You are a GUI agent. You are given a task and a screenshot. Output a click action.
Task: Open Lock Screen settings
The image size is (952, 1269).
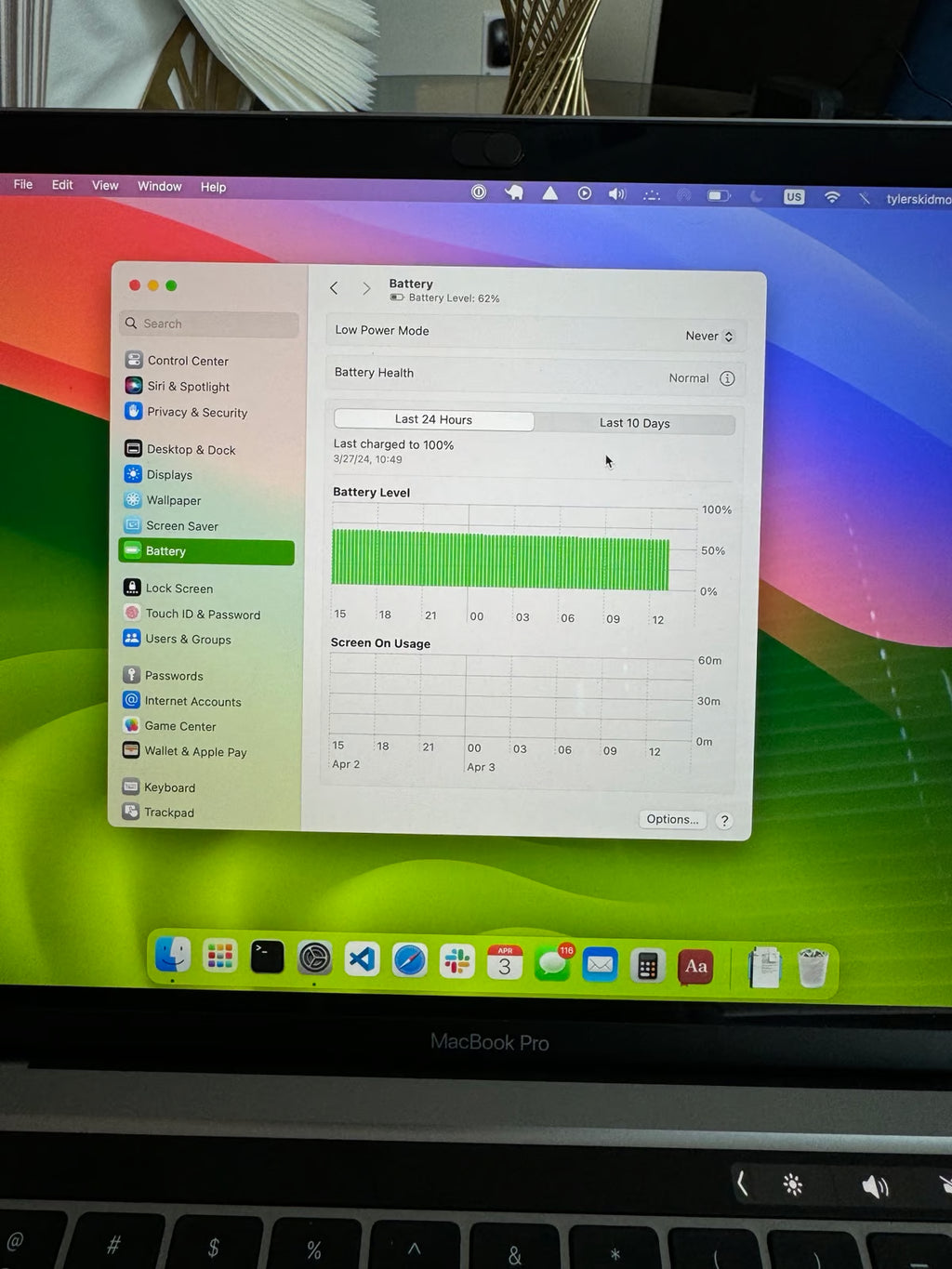pyautogui.click(x=178, y=588)
